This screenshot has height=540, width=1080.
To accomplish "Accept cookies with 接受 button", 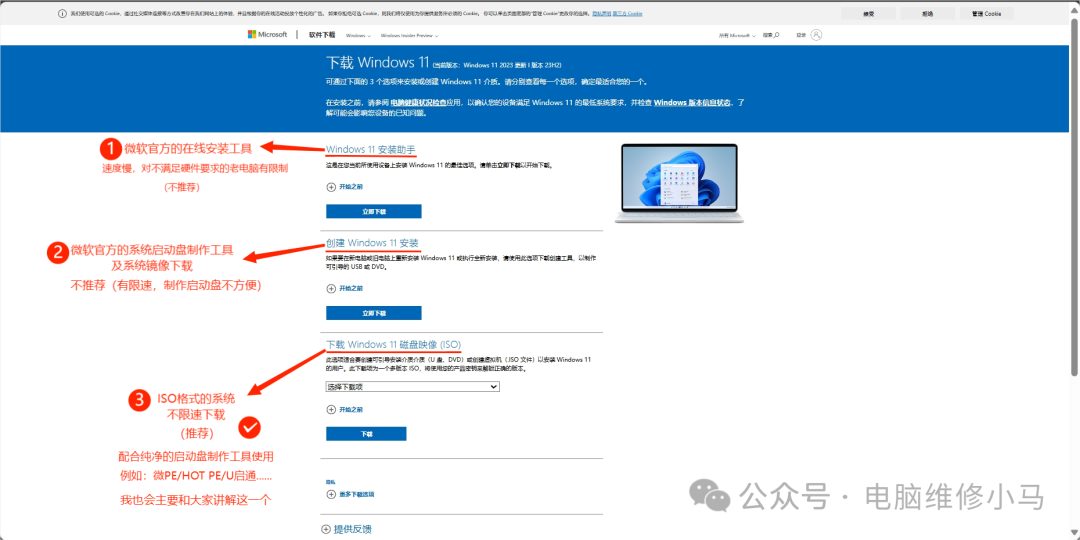I will click(x=869, y=13).
